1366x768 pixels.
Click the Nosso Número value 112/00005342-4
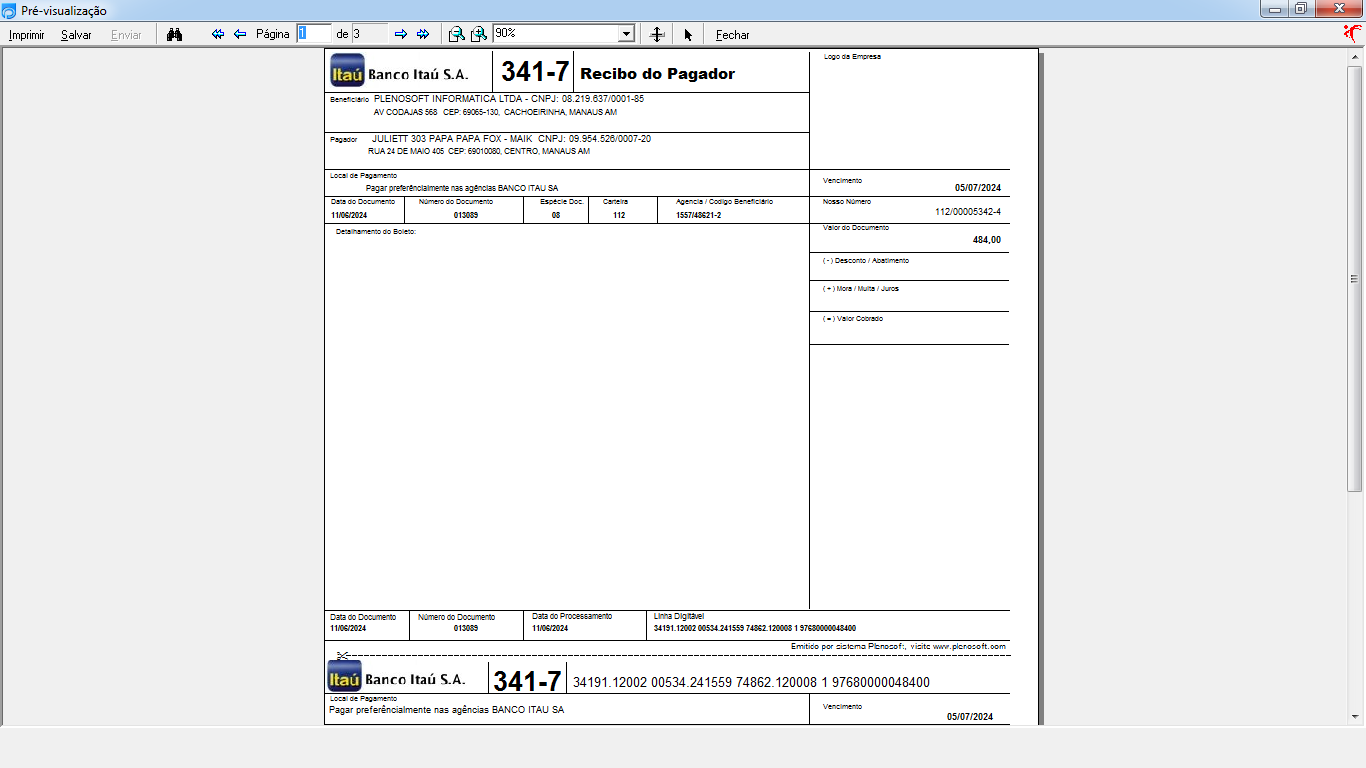(968, 212)
